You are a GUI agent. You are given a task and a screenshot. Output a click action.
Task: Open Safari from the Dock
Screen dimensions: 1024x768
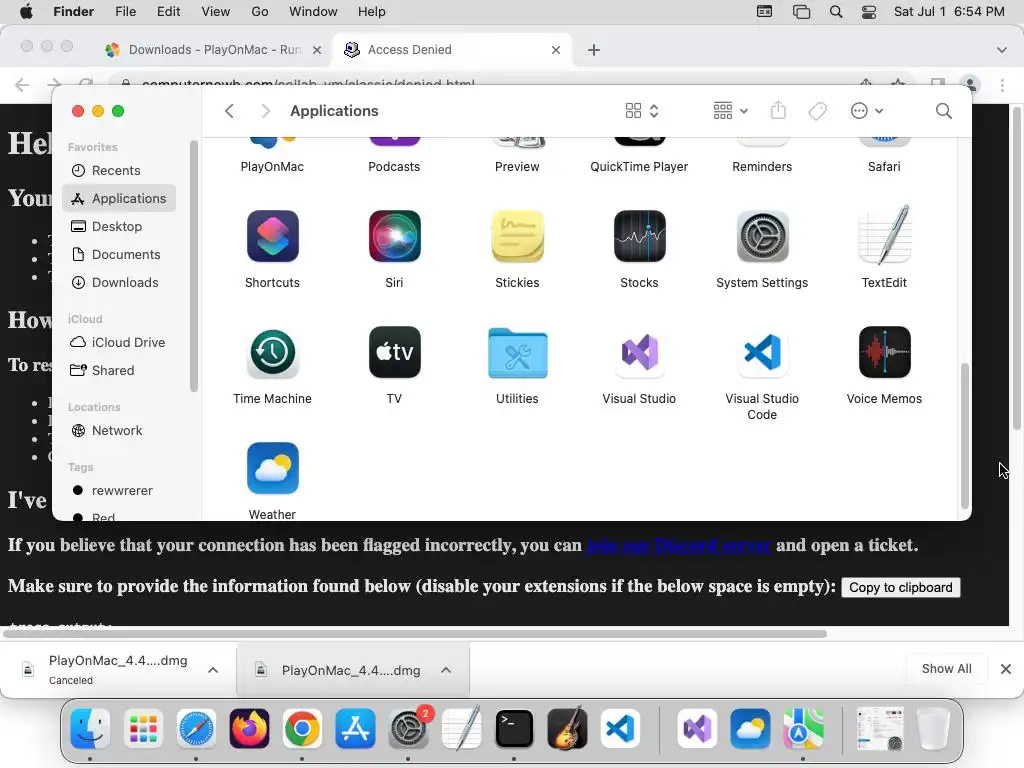[196, 729]
